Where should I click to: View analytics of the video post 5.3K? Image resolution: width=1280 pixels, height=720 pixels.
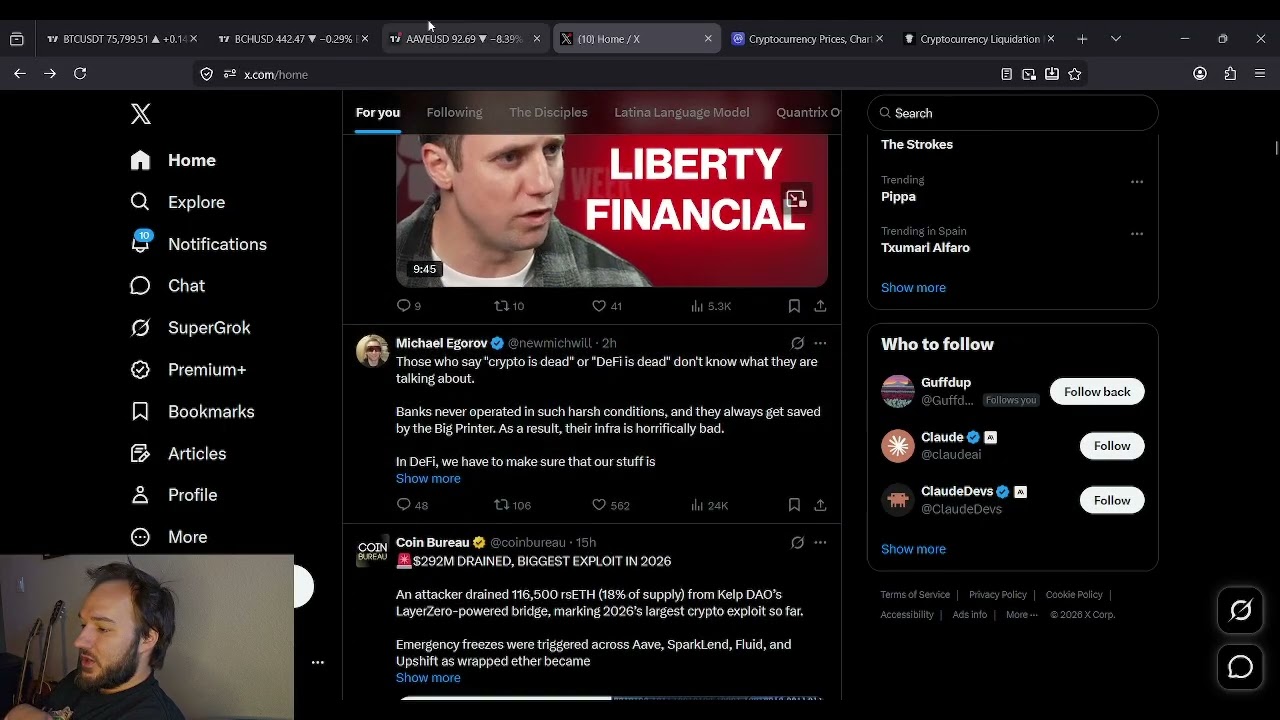pyautogui.click(x=711, y=306)
